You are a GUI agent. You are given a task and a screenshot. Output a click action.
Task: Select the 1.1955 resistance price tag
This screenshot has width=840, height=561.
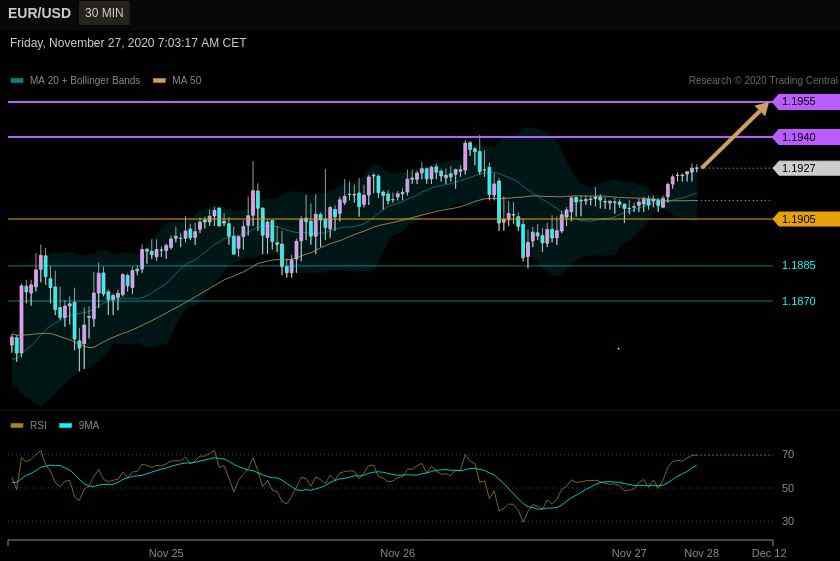coord(806,101)
